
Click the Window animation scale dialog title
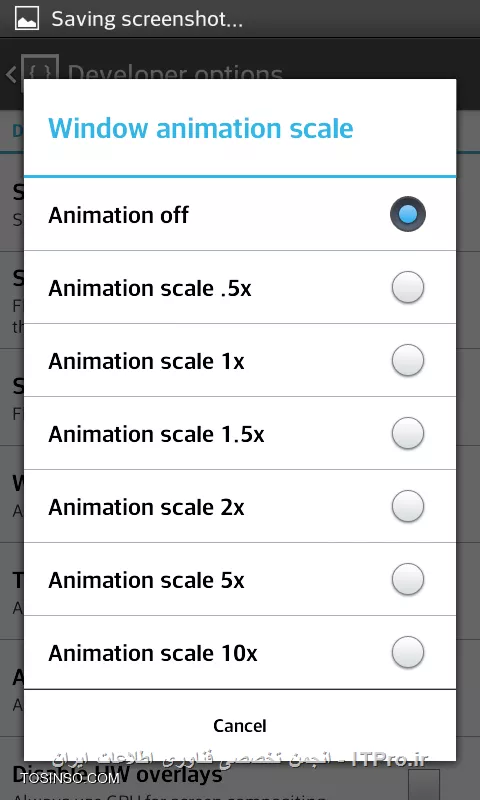pos(200,128)
